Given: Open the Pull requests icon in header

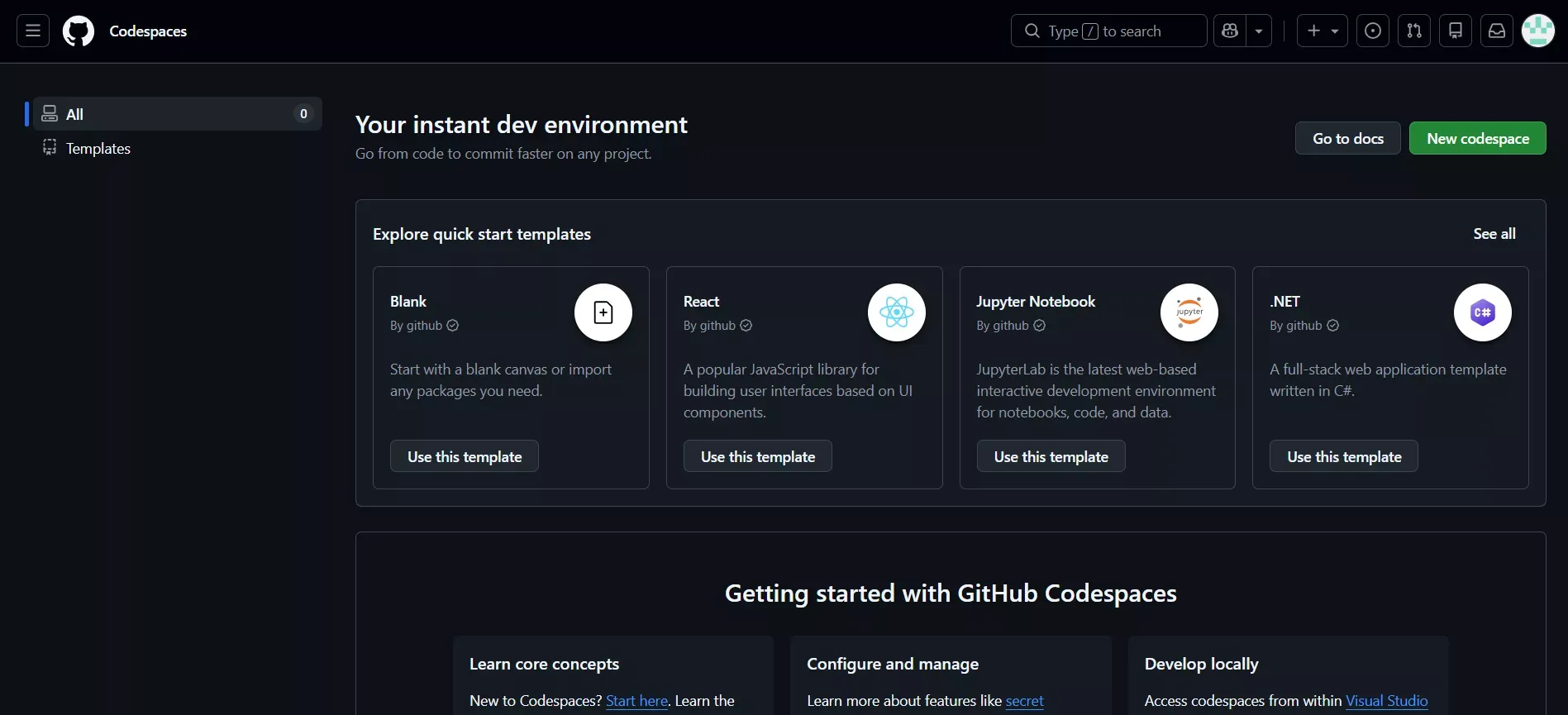Looking at the screenshot, I should (1414, 31).
